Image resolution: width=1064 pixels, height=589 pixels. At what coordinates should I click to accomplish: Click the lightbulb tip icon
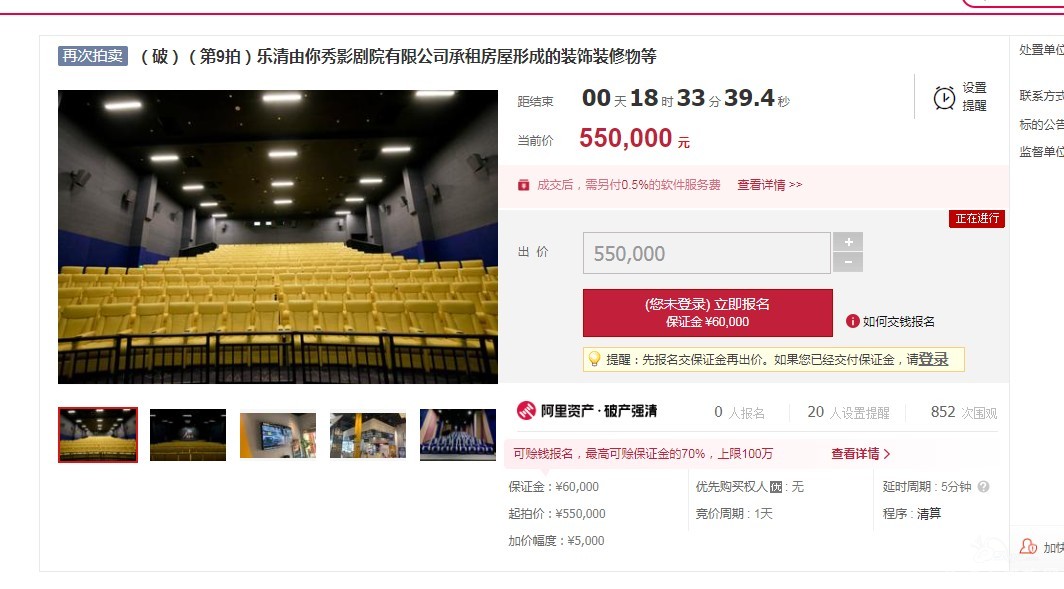pyautogui.click(x=594, y=359)
